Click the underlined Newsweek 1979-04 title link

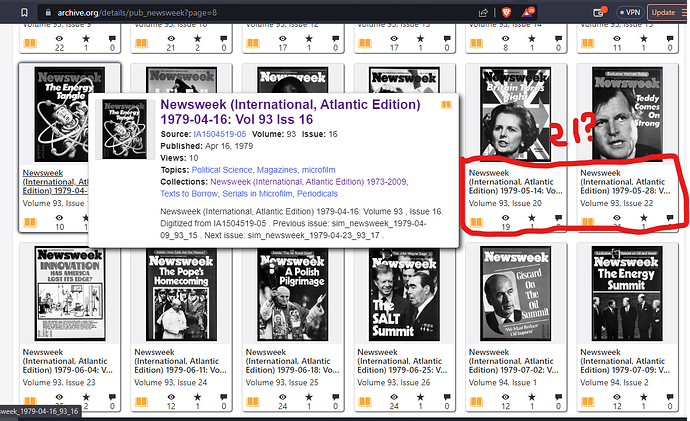tap(55, 182)
